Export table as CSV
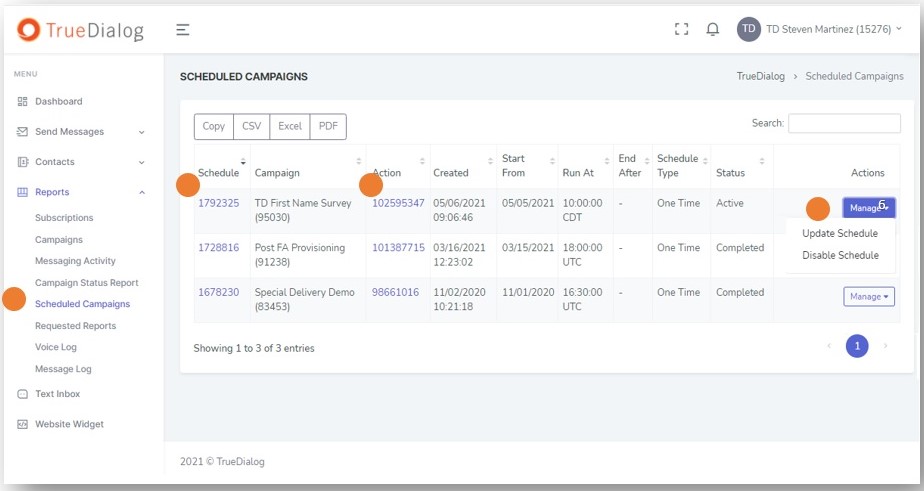 252,126
